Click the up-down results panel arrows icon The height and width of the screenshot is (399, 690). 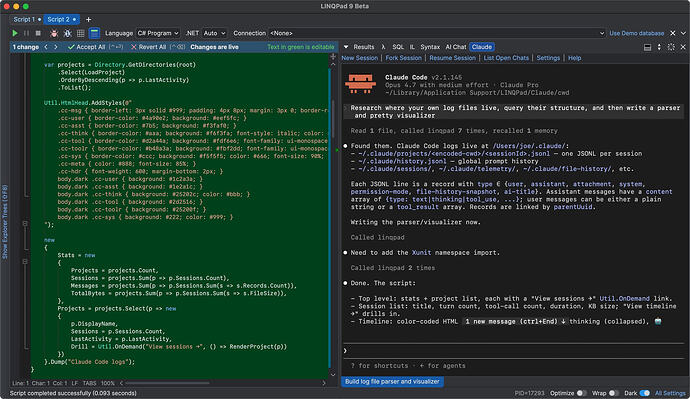tap(659, 47)
